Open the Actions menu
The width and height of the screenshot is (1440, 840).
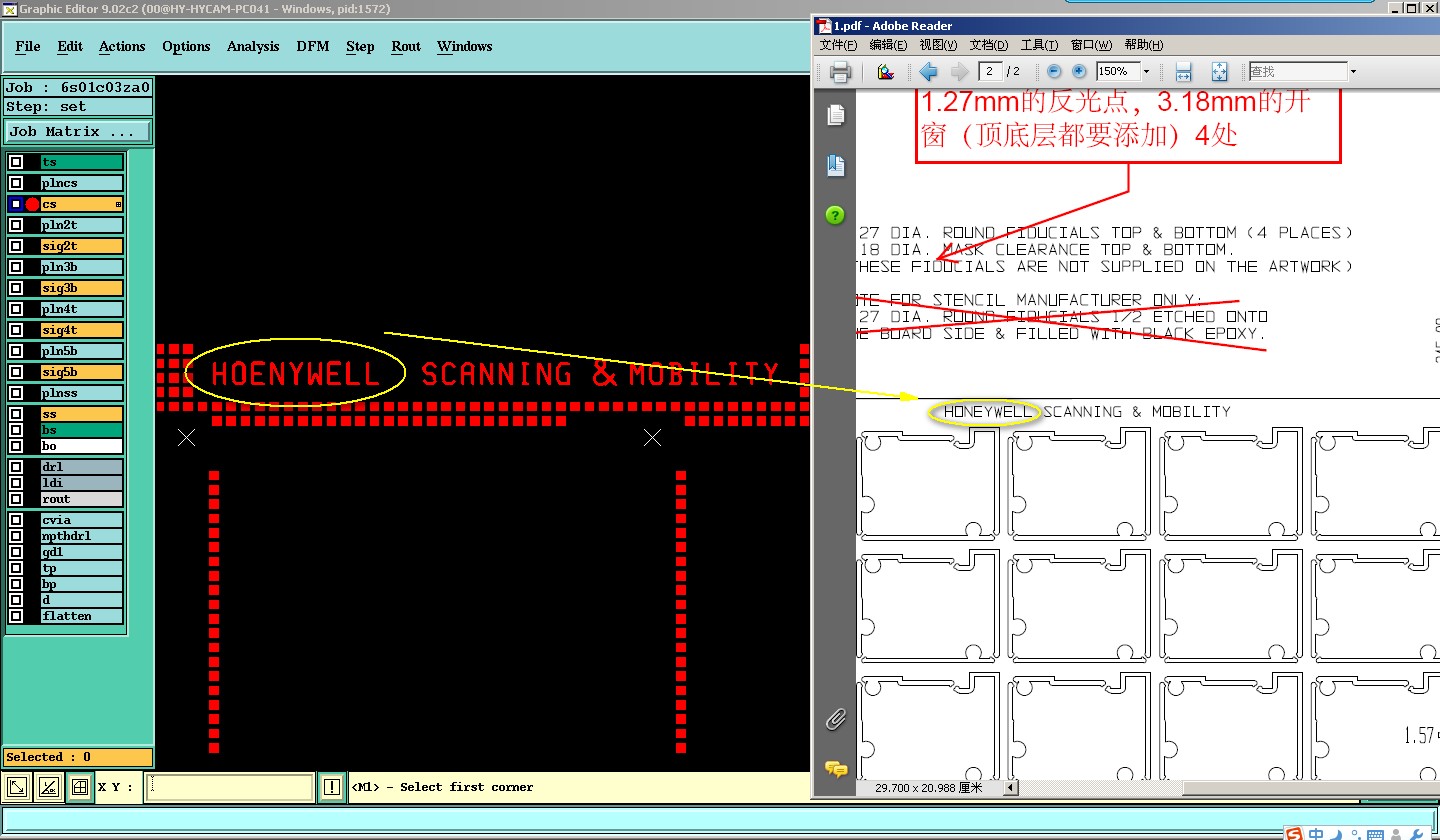click(122, 46)
